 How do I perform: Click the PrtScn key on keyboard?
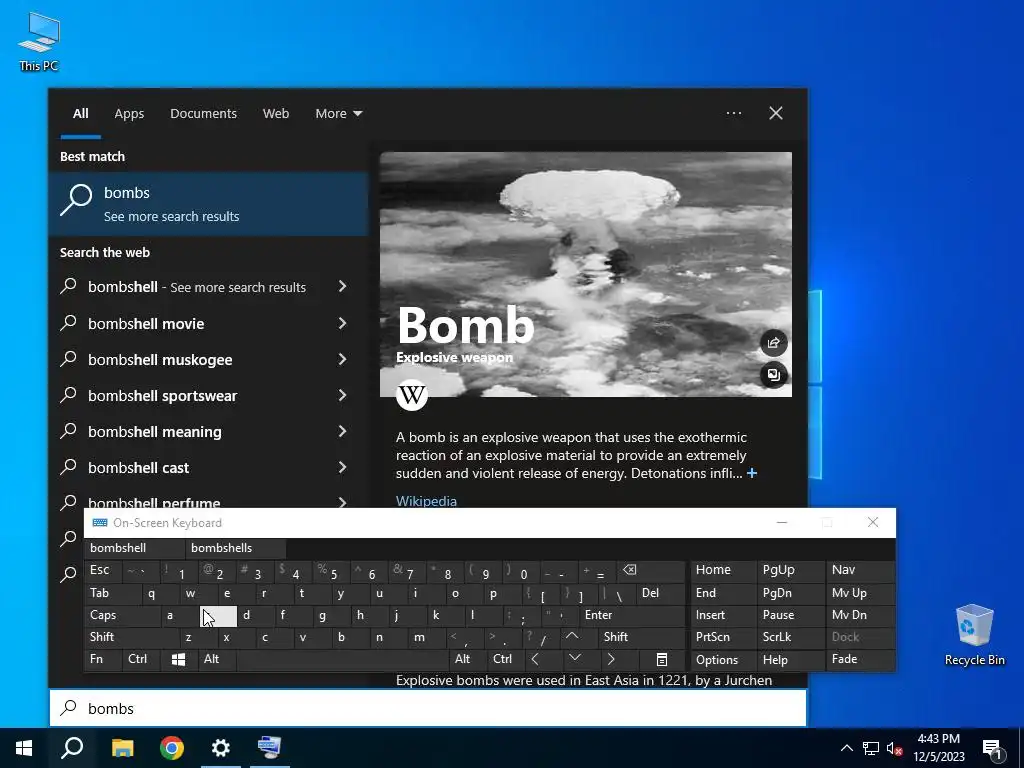723,637
